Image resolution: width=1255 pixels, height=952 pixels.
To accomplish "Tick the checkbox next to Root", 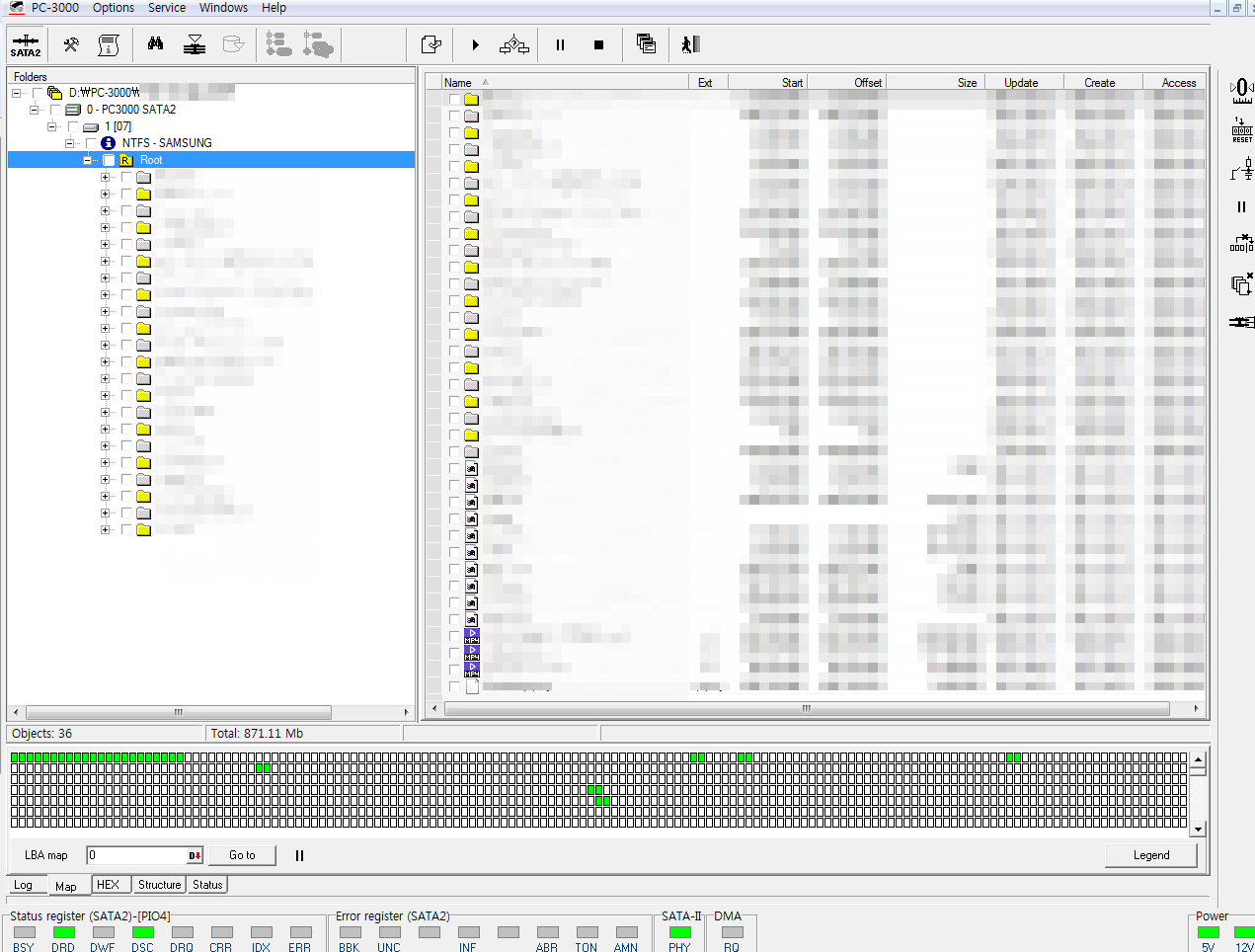I will click(109, 160).
